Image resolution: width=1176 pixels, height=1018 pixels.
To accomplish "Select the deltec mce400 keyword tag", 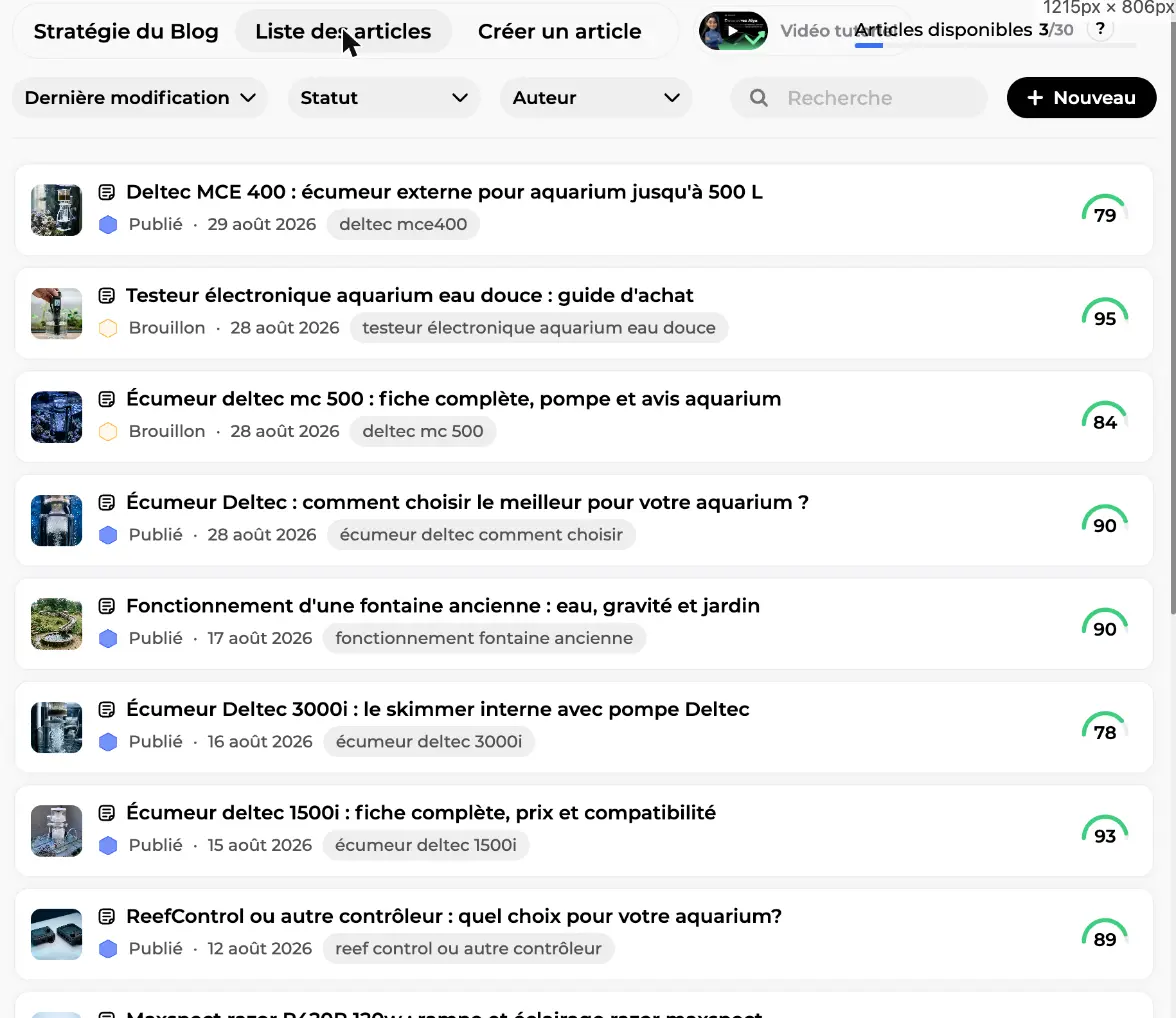I will tap(403, 224).
